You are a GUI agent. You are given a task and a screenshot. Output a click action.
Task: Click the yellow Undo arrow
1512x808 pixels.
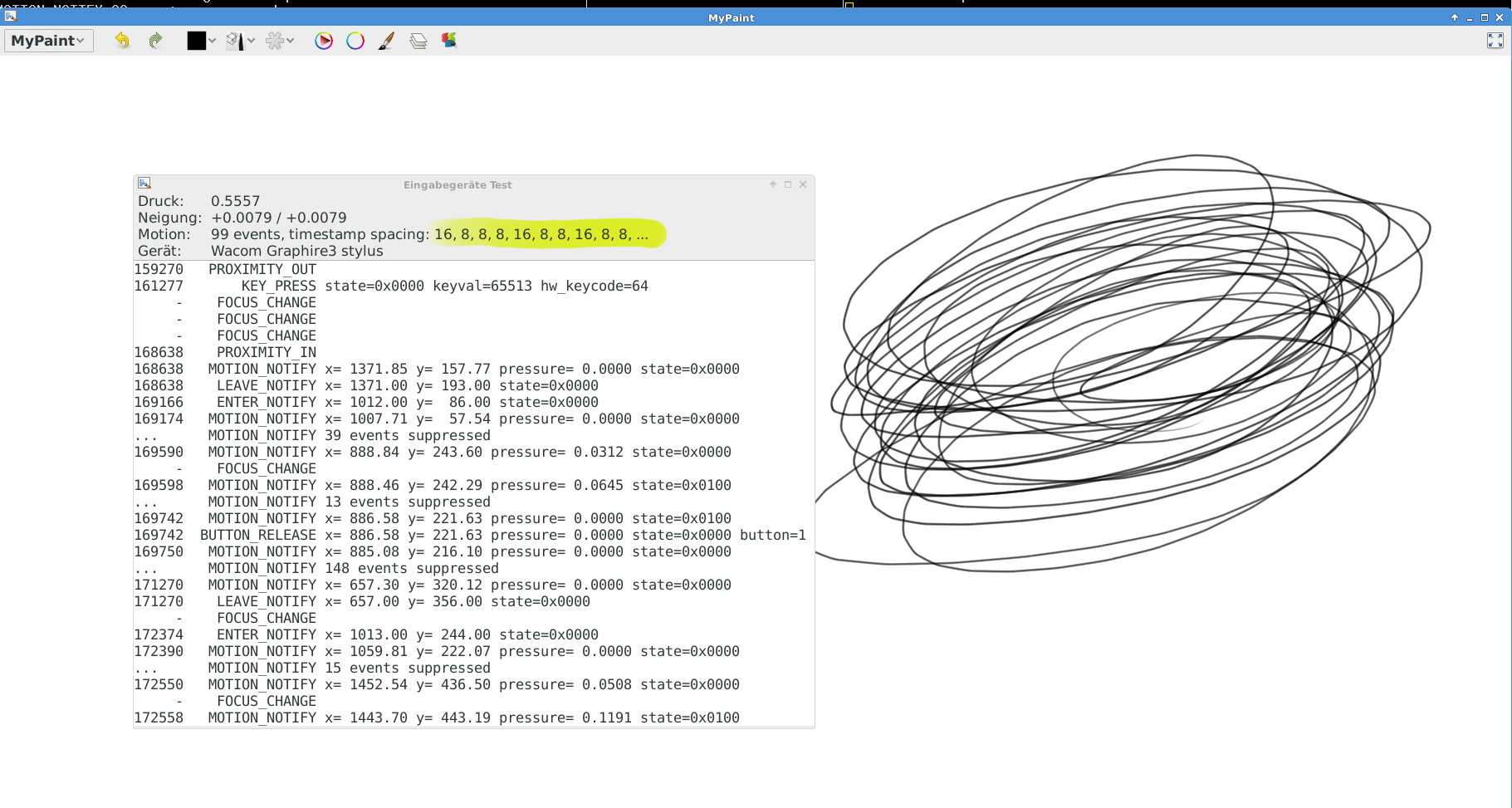122,41
